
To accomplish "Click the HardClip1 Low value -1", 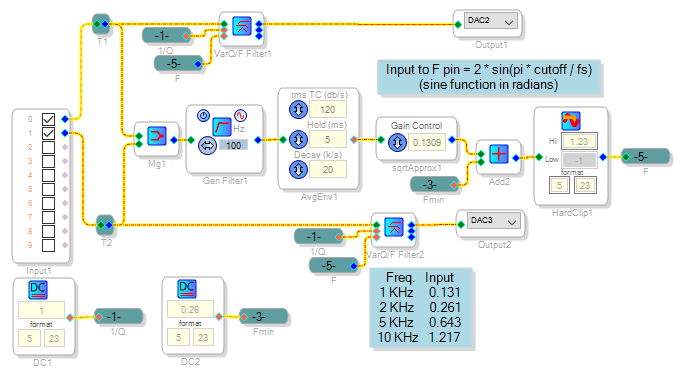I will (579, 160).
